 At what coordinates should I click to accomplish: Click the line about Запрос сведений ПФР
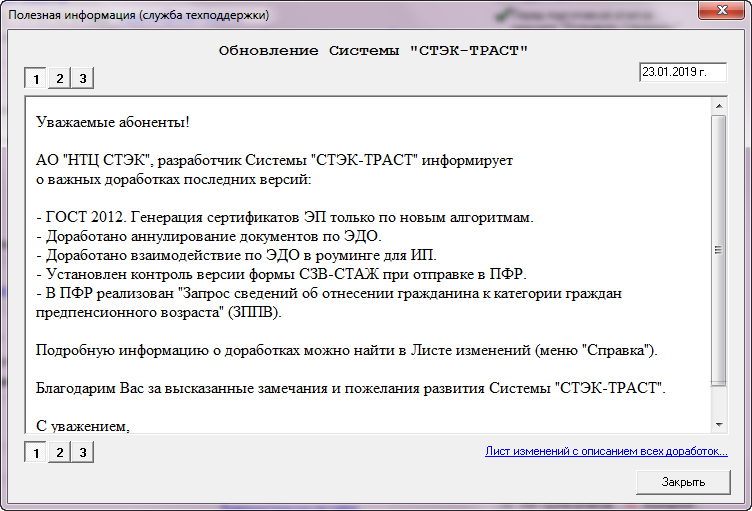coord(329,293)
